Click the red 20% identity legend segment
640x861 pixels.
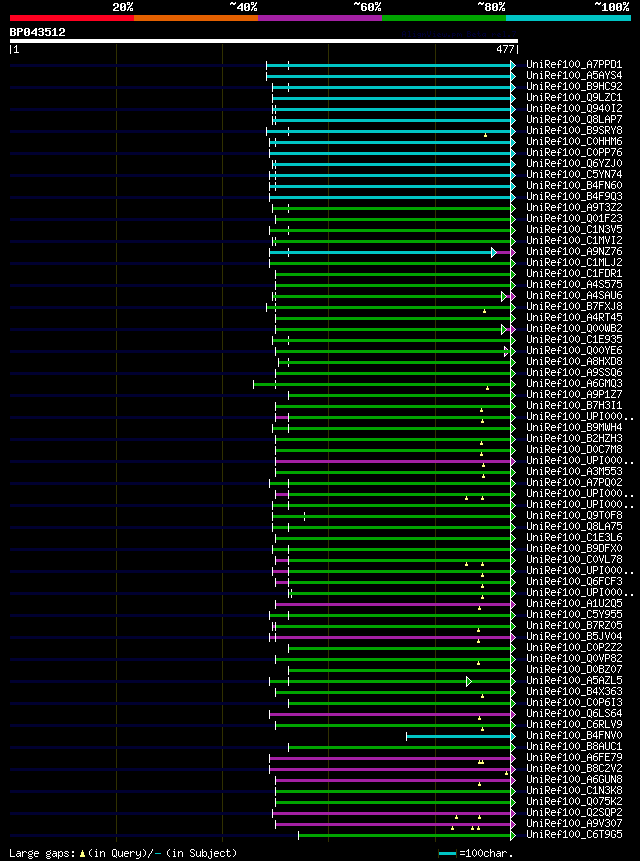click(72, 18)
